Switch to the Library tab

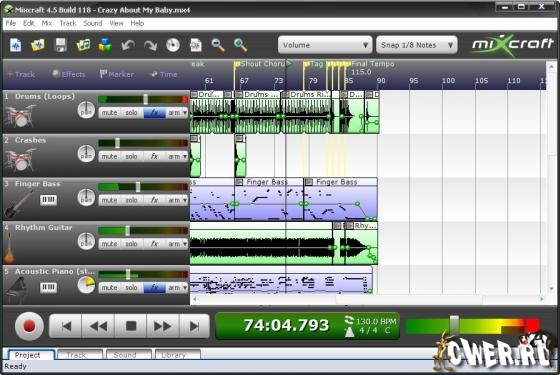coord(178,355)
